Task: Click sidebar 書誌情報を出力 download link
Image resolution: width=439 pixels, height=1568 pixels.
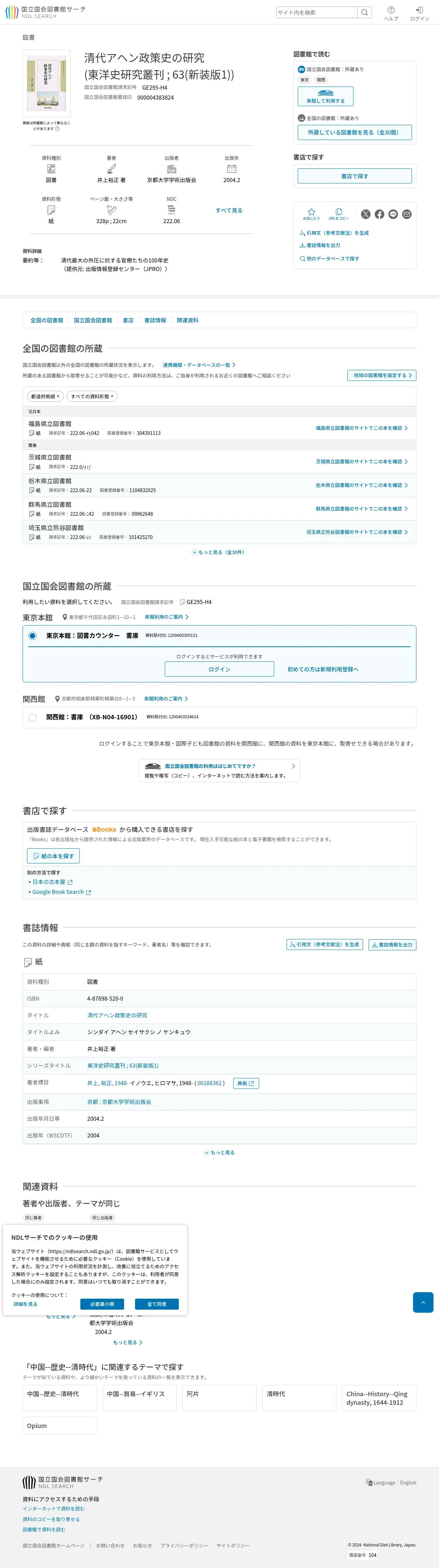Action: 320,245
